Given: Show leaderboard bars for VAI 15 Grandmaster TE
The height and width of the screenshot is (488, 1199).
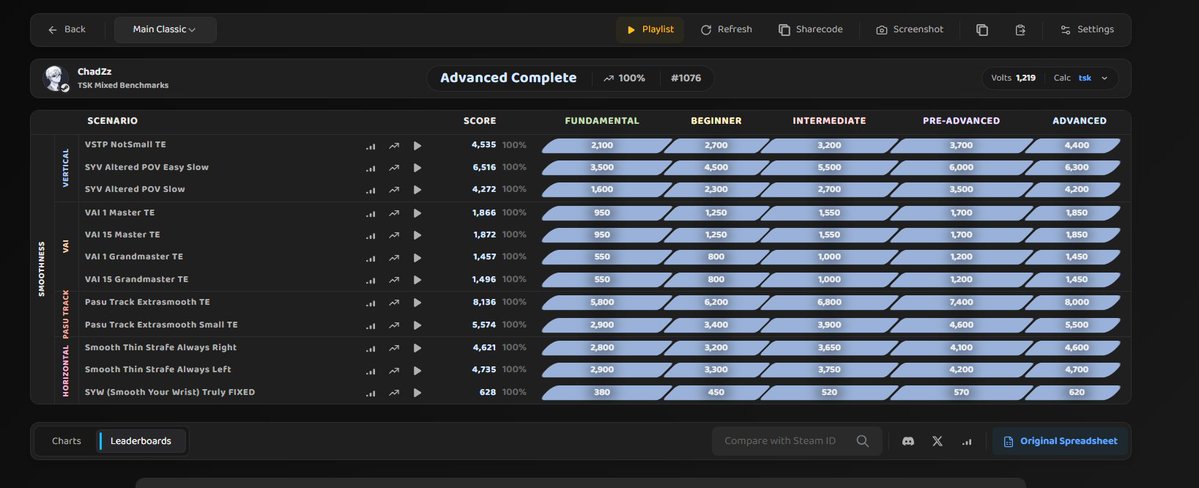Looking at the screenshot, I should 371,280.
